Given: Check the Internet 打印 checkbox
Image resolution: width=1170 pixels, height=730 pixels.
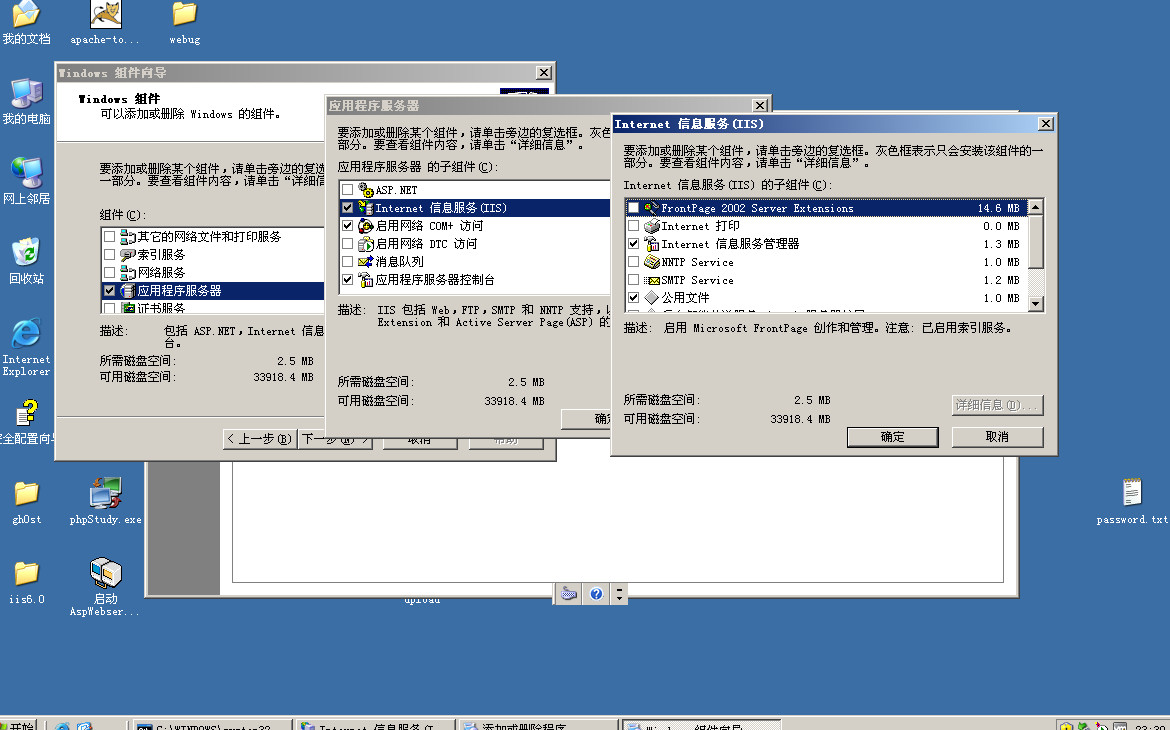Looking at the screenshot, I should [634, 226].
